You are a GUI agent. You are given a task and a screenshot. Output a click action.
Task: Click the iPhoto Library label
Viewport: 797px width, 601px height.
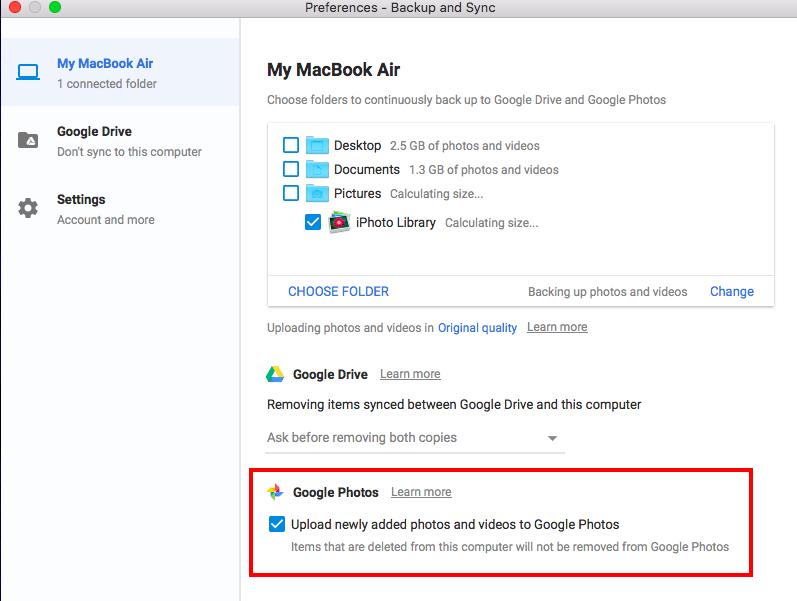[x=395, y=223]
